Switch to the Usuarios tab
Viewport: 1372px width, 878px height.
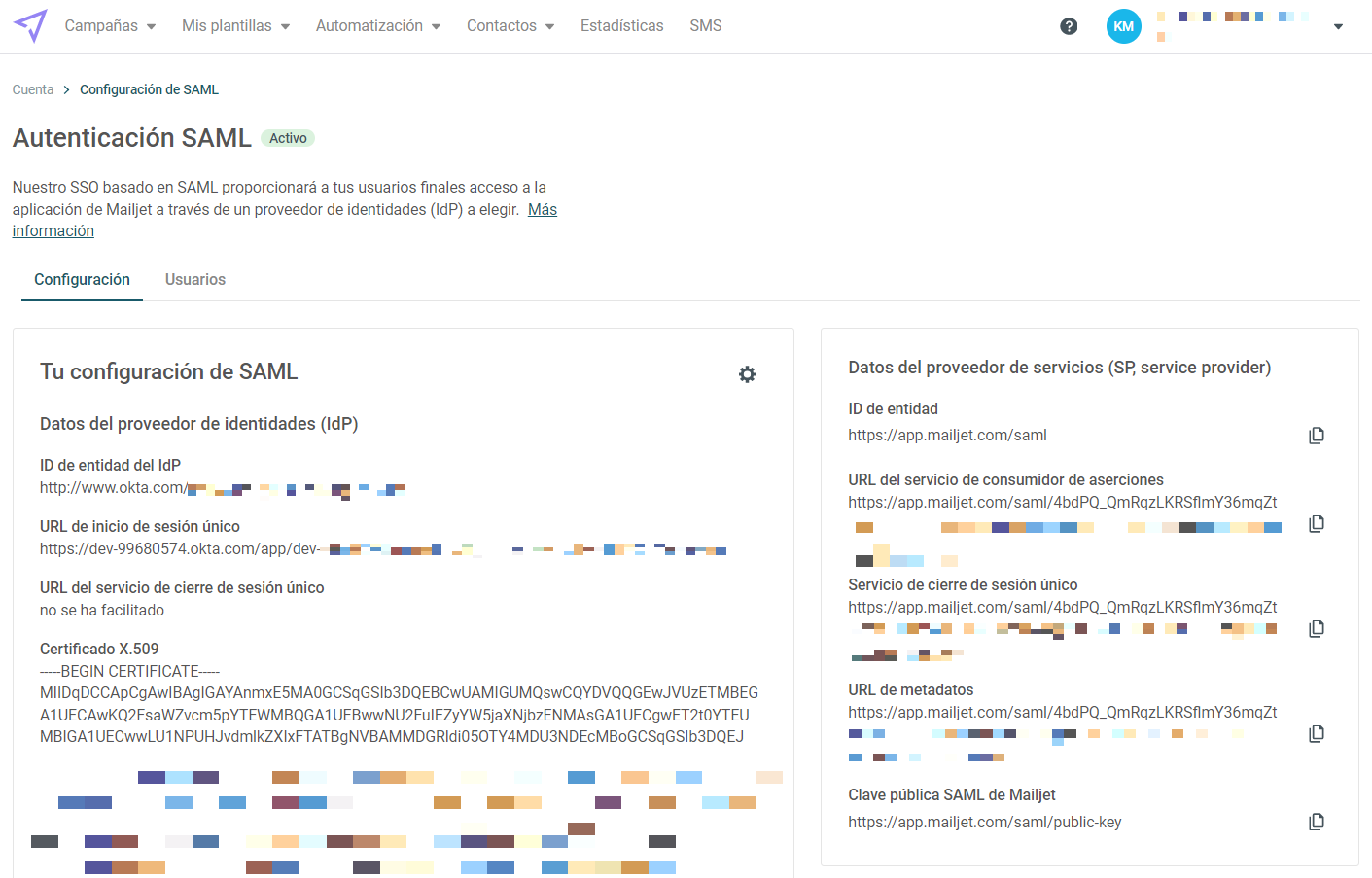pos(194,280)
